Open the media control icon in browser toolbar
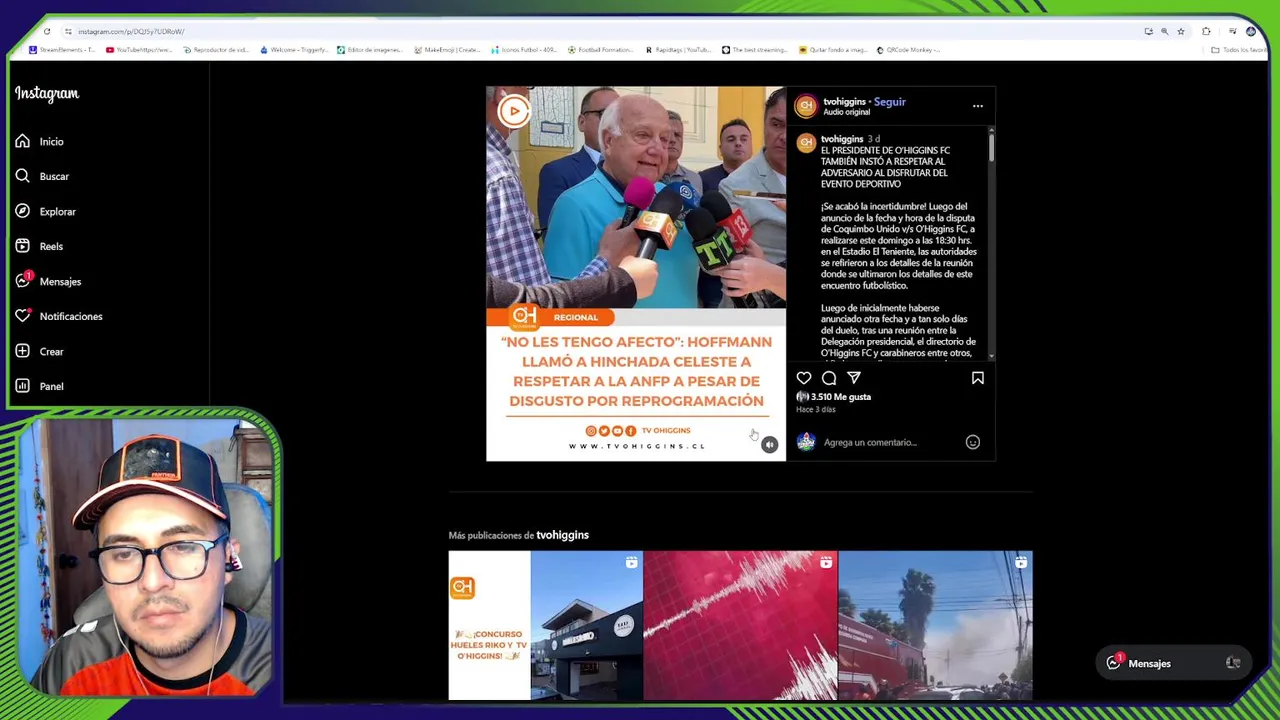The image size is (1280, 720). click(1232, 31)
